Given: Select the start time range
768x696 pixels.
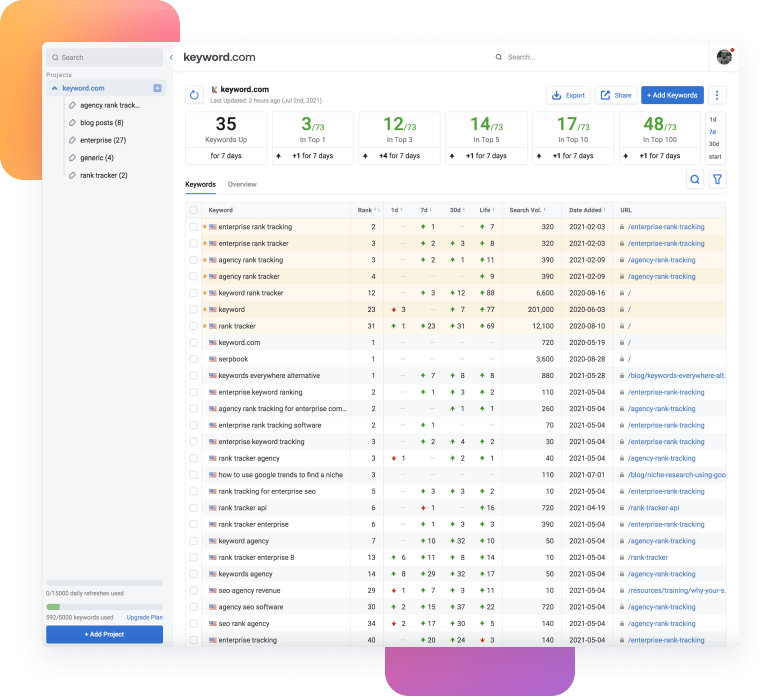Looking at the screenshot, I should 715,157.
